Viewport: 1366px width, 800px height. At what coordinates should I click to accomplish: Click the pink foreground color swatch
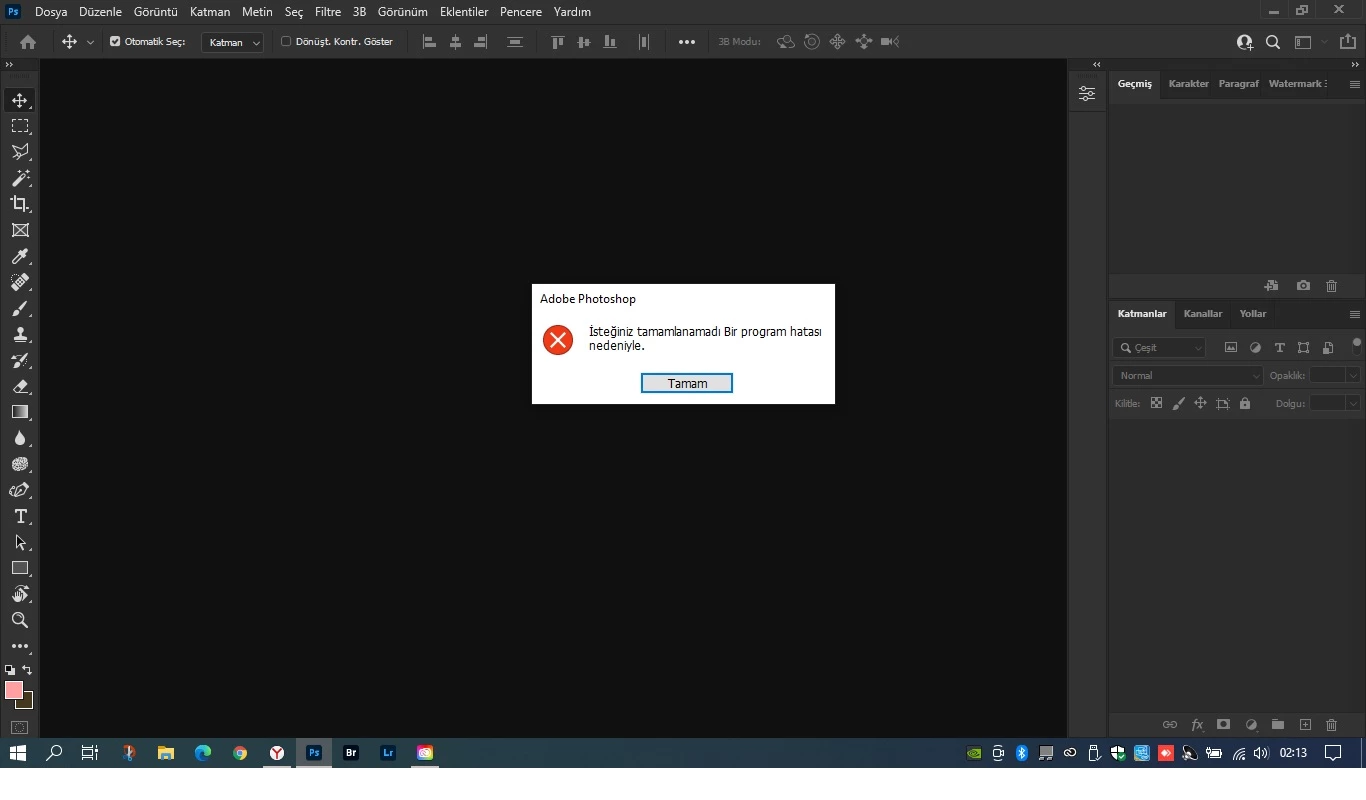[13, 690]
